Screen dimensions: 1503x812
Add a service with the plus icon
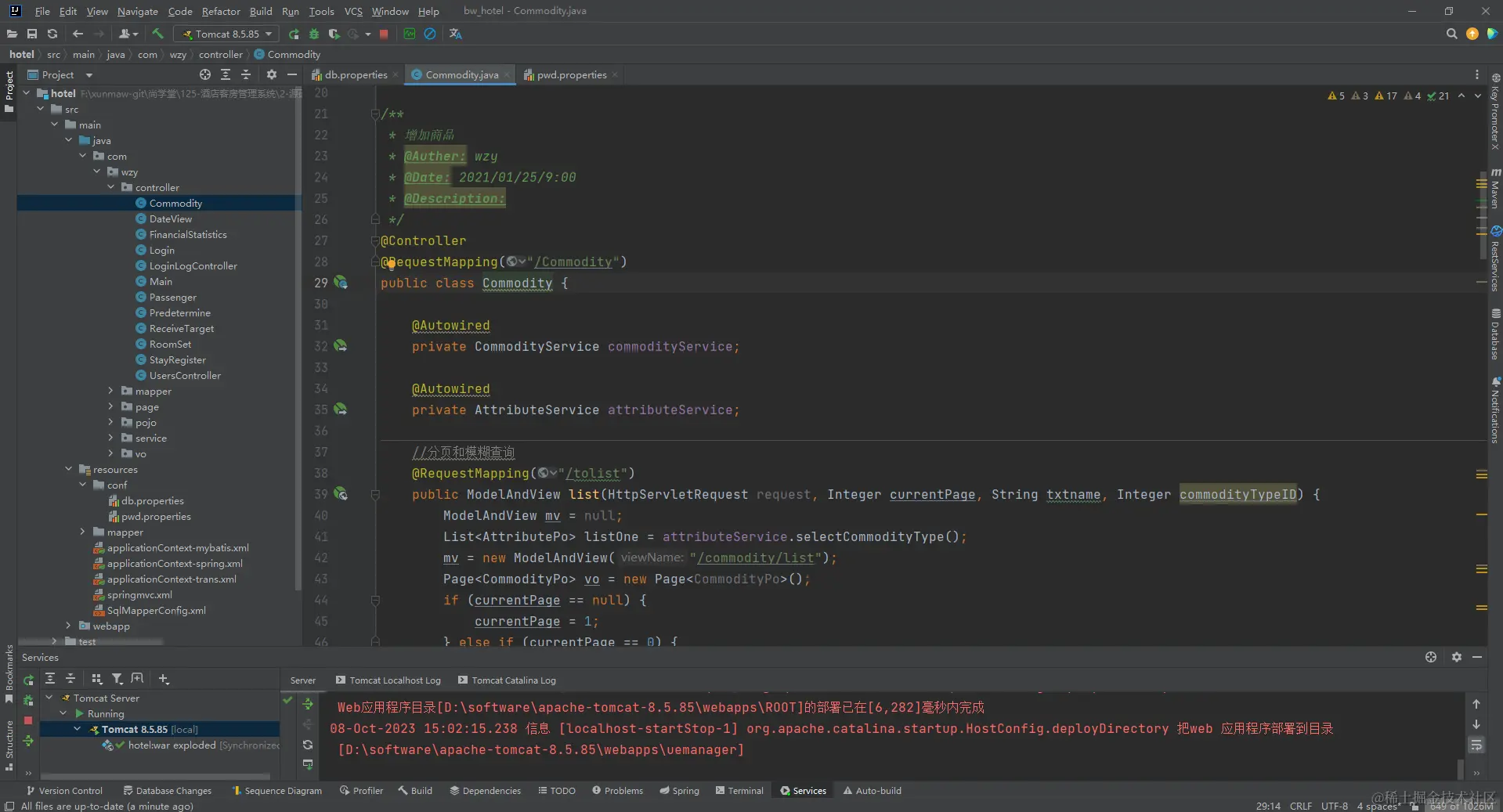click(164, 679)
